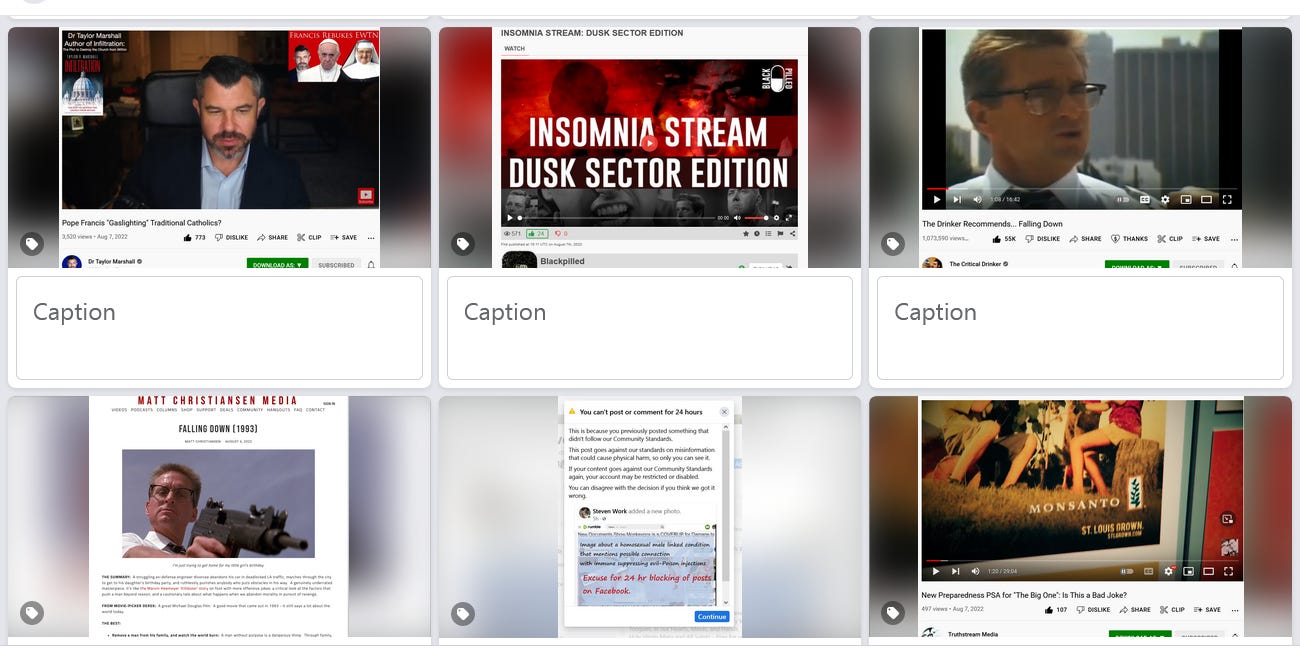This screenshot has height=657, width=1300.
Task: Open alt-text tag icon on Monsanto video image
Action: pos(892,613)
